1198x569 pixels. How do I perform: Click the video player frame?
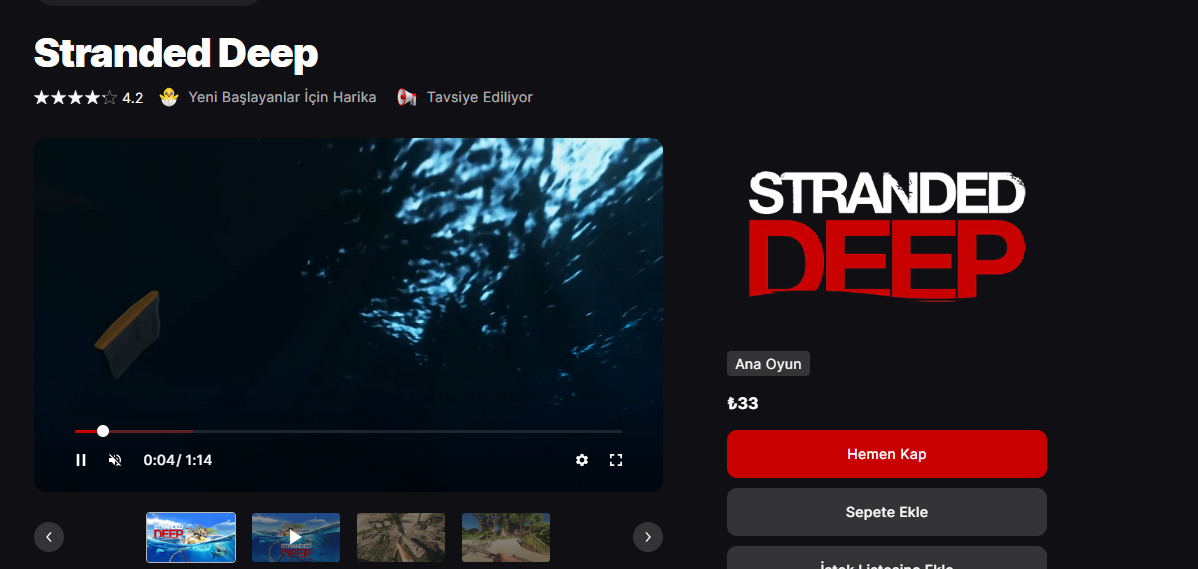coord(348,315)
